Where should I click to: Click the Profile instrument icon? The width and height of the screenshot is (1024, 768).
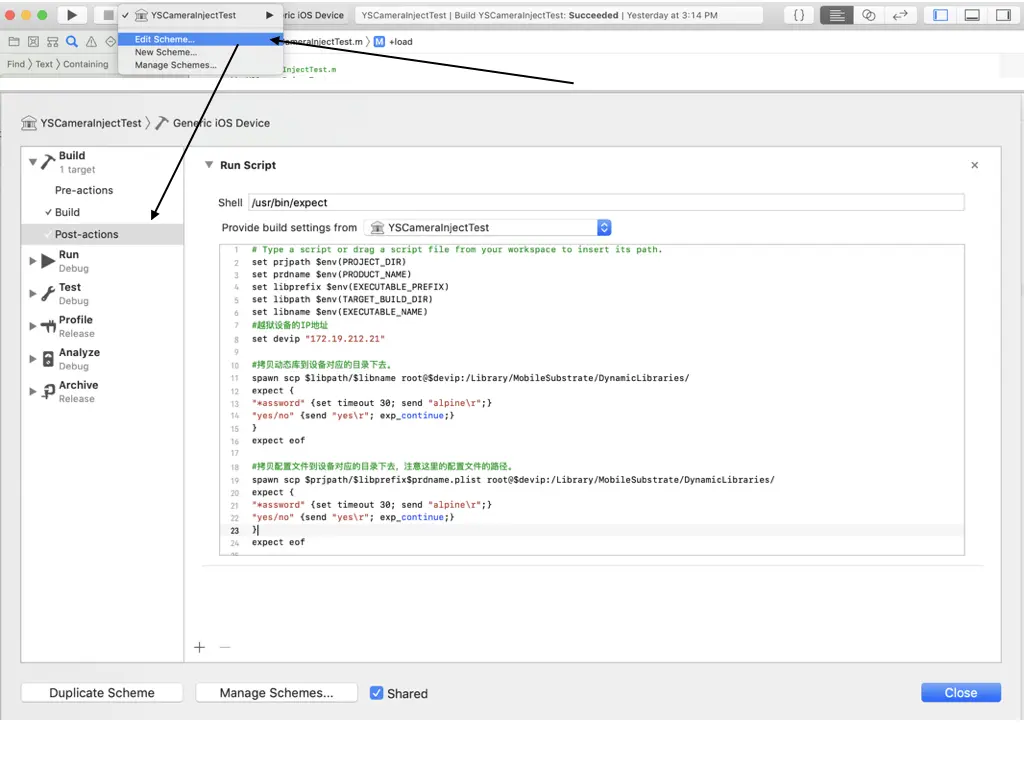coord(48,326)
